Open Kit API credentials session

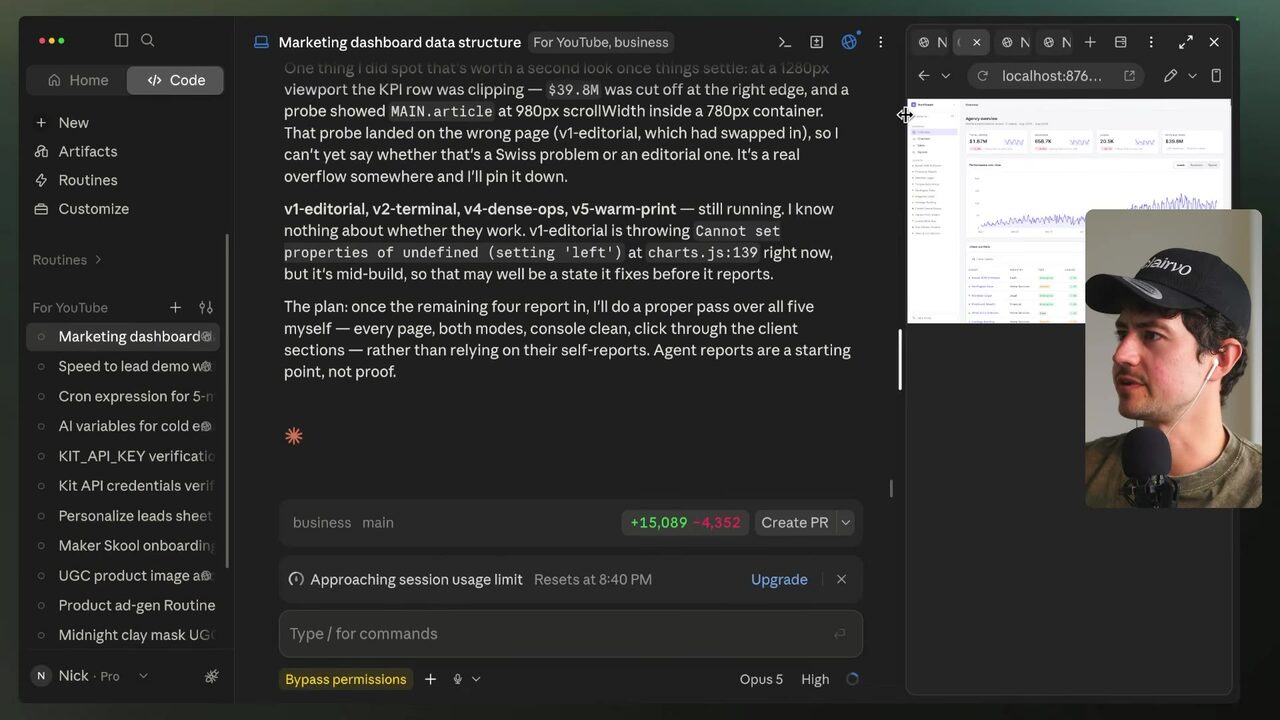coord(122,486)
